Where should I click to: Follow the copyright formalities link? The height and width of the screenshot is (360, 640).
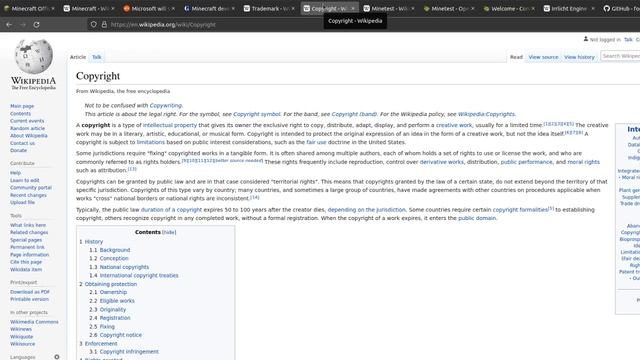pos(520,209)
